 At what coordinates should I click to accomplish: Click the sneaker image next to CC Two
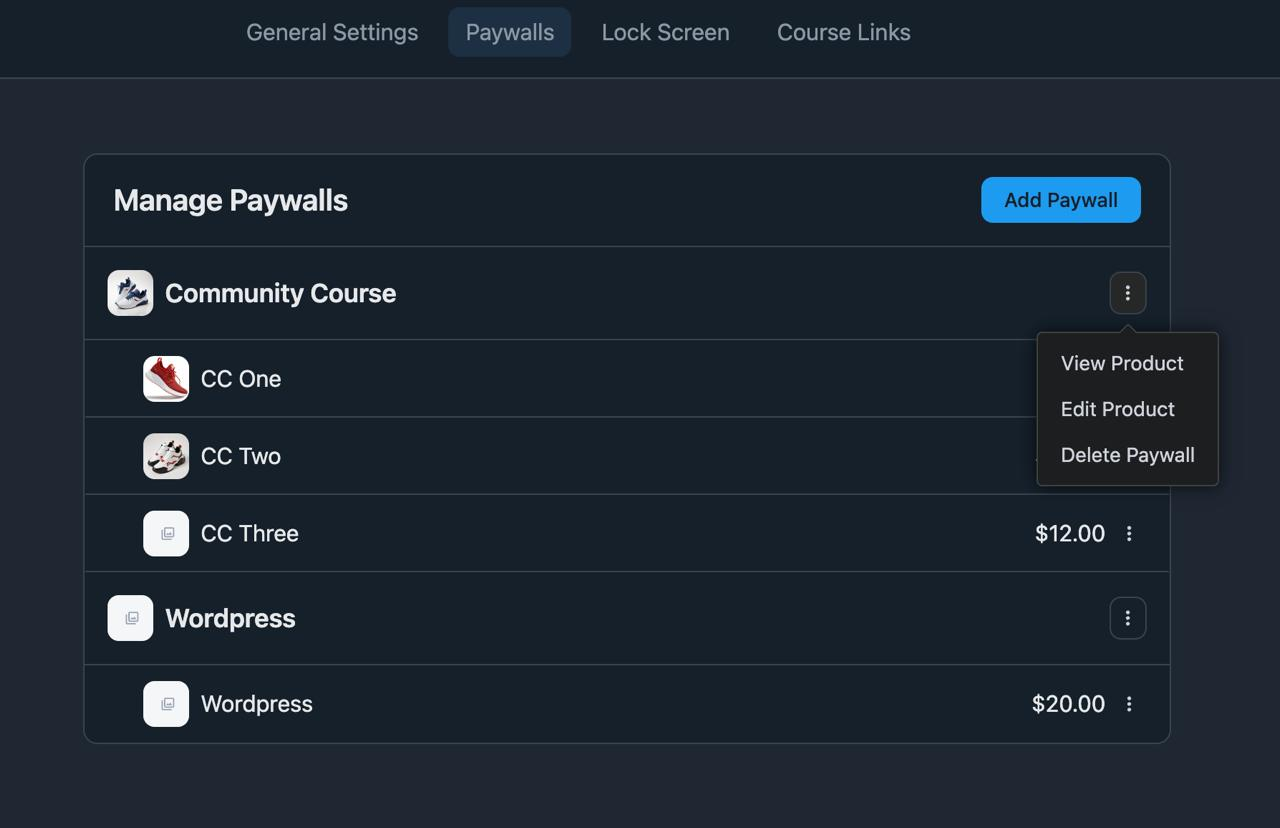166,456
